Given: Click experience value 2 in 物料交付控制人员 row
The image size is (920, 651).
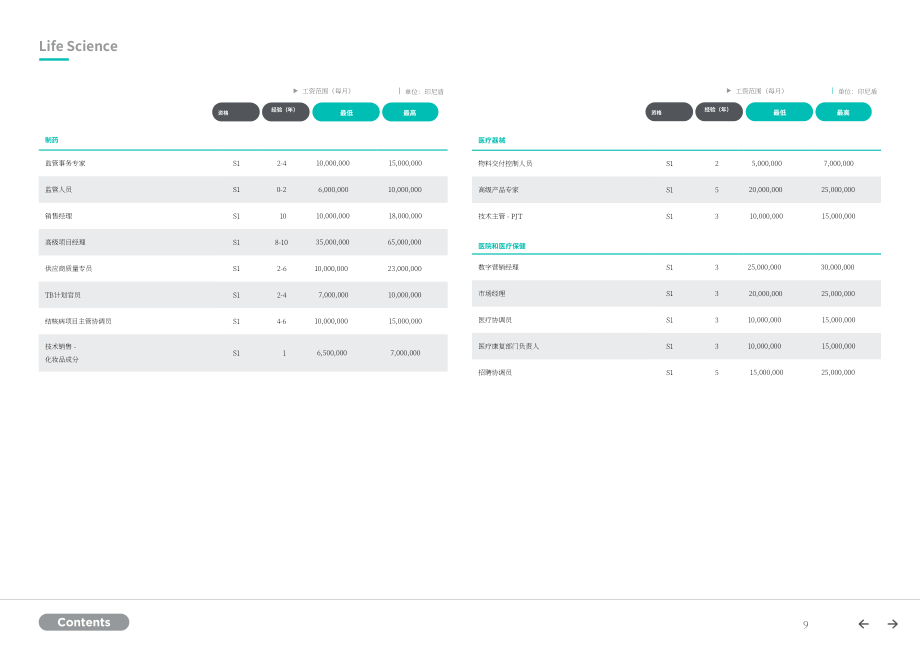Looking at the screenshot, I should [716, 164].
